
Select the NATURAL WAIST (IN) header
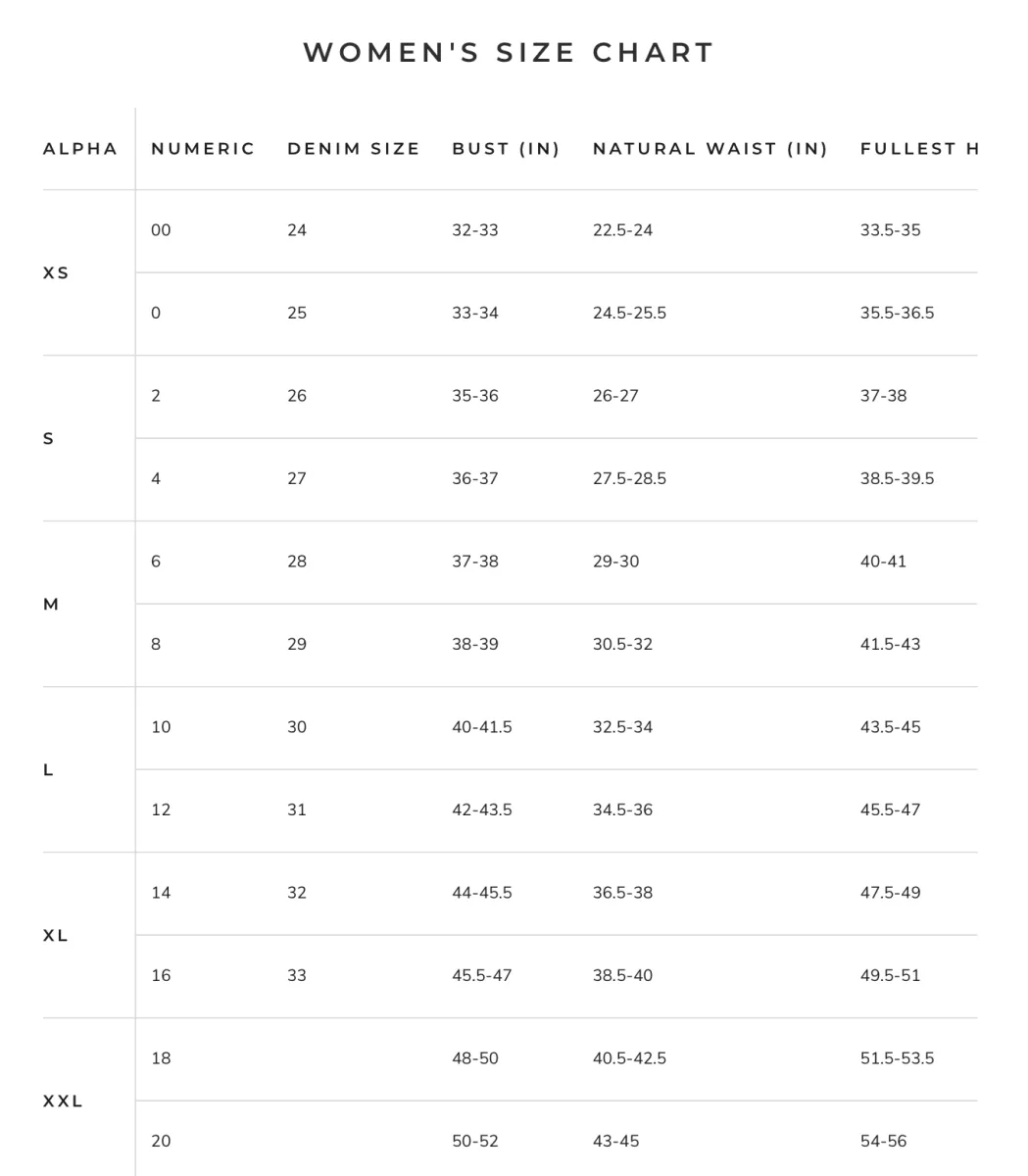pyautogui.click(x=710, y=149)
